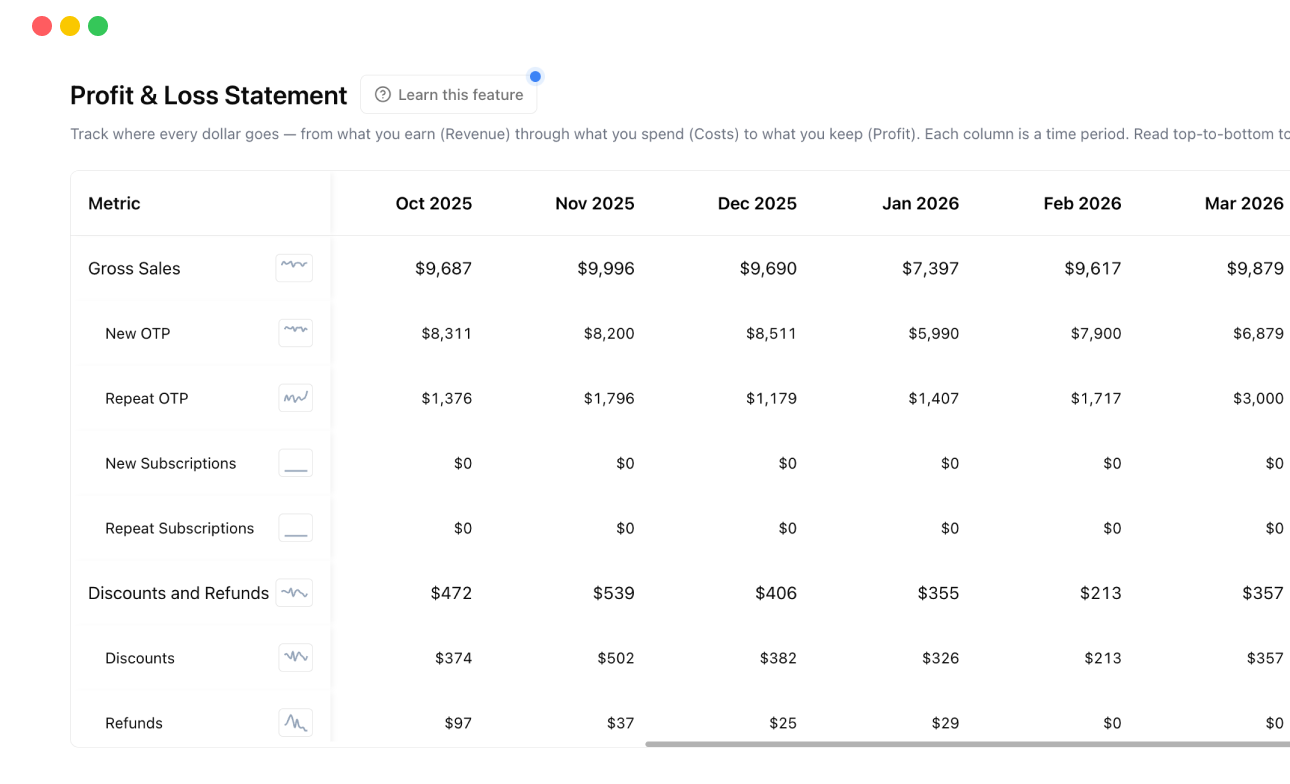Click the Discounts and Refunds sparkline icon

click(x=294, y=592)
